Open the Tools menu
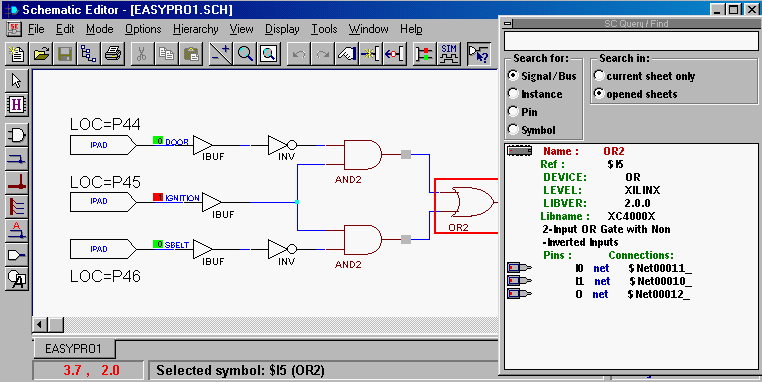762x382 pixels. [324, 29]
